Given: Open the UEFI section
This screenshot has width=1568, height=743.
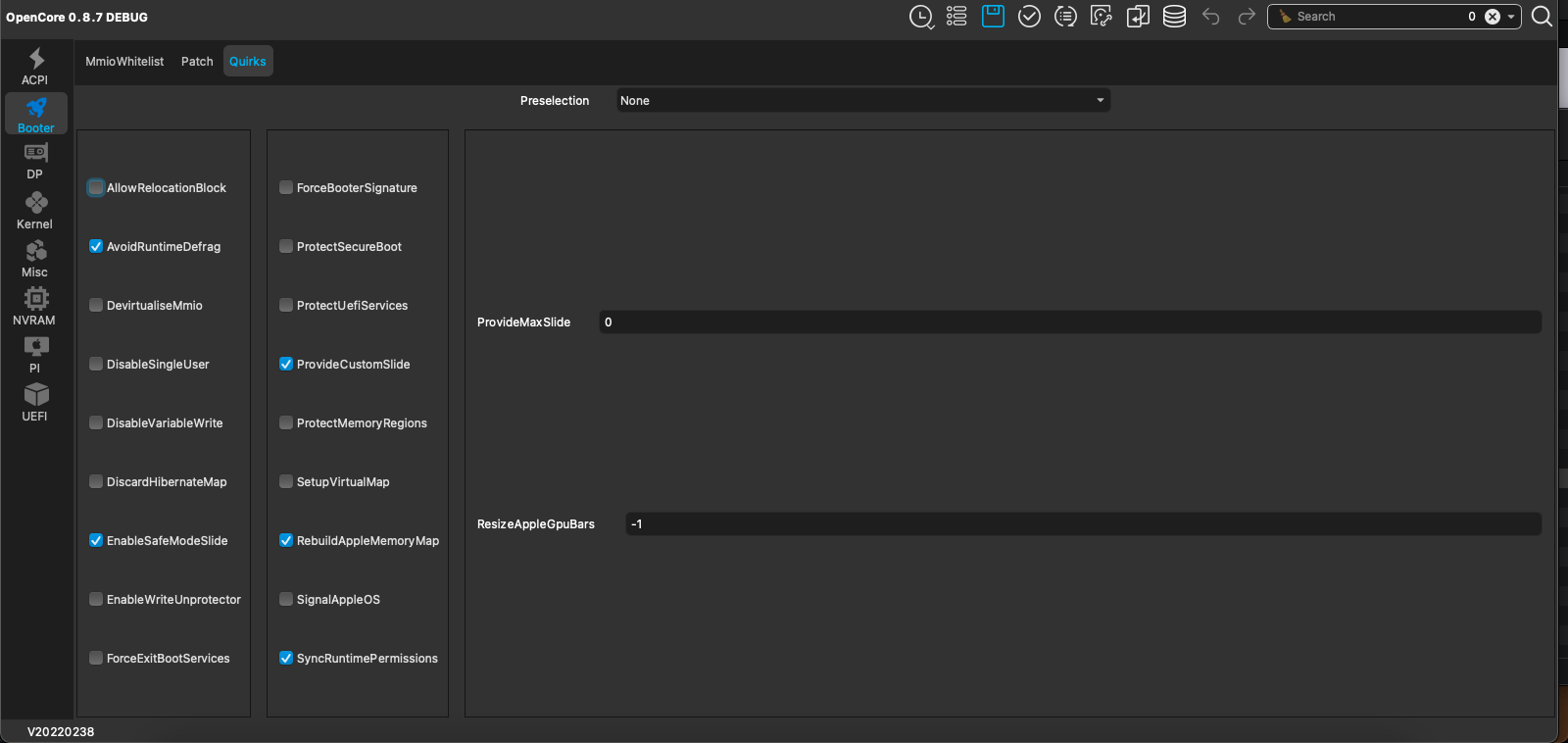Looking at the screenshot, I should coord(35,402).
